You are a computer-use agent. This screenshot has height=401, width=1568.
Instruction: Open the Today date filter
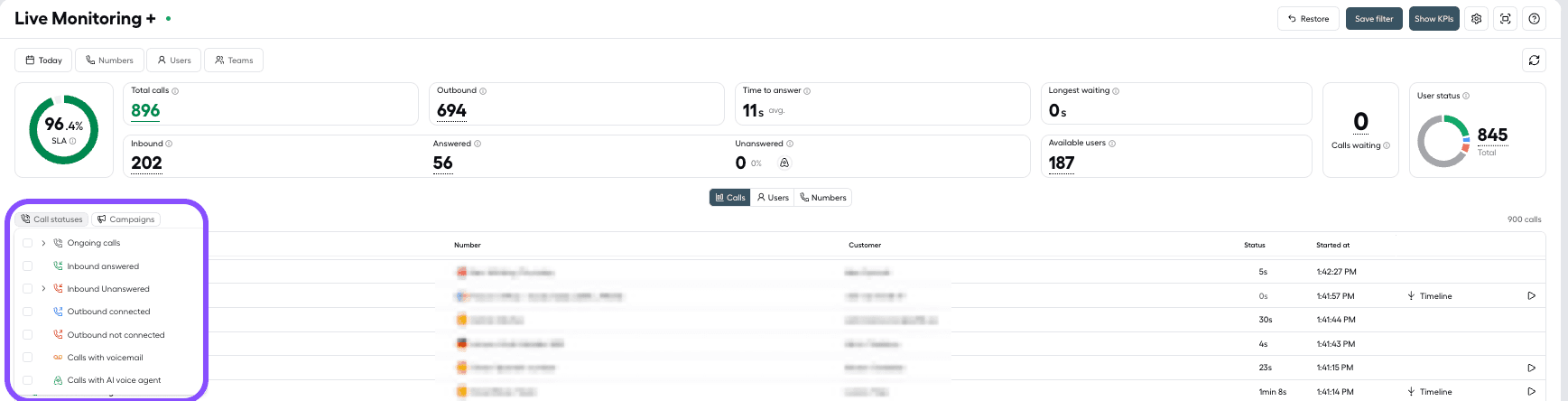click(x=43, y=61)
